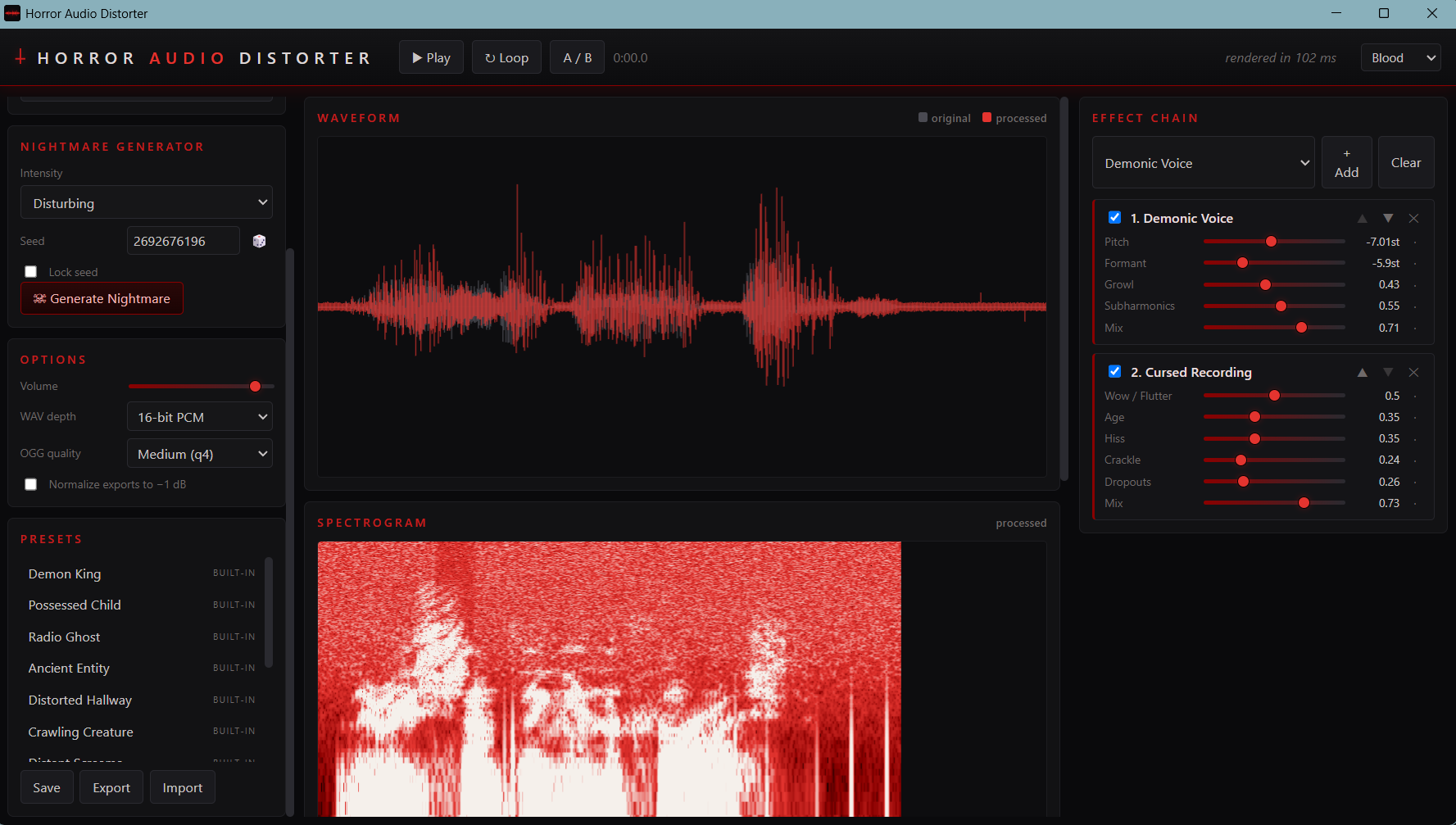Click the Volume slider
This screenshot has height=825, width=1456.
point(201,386)
